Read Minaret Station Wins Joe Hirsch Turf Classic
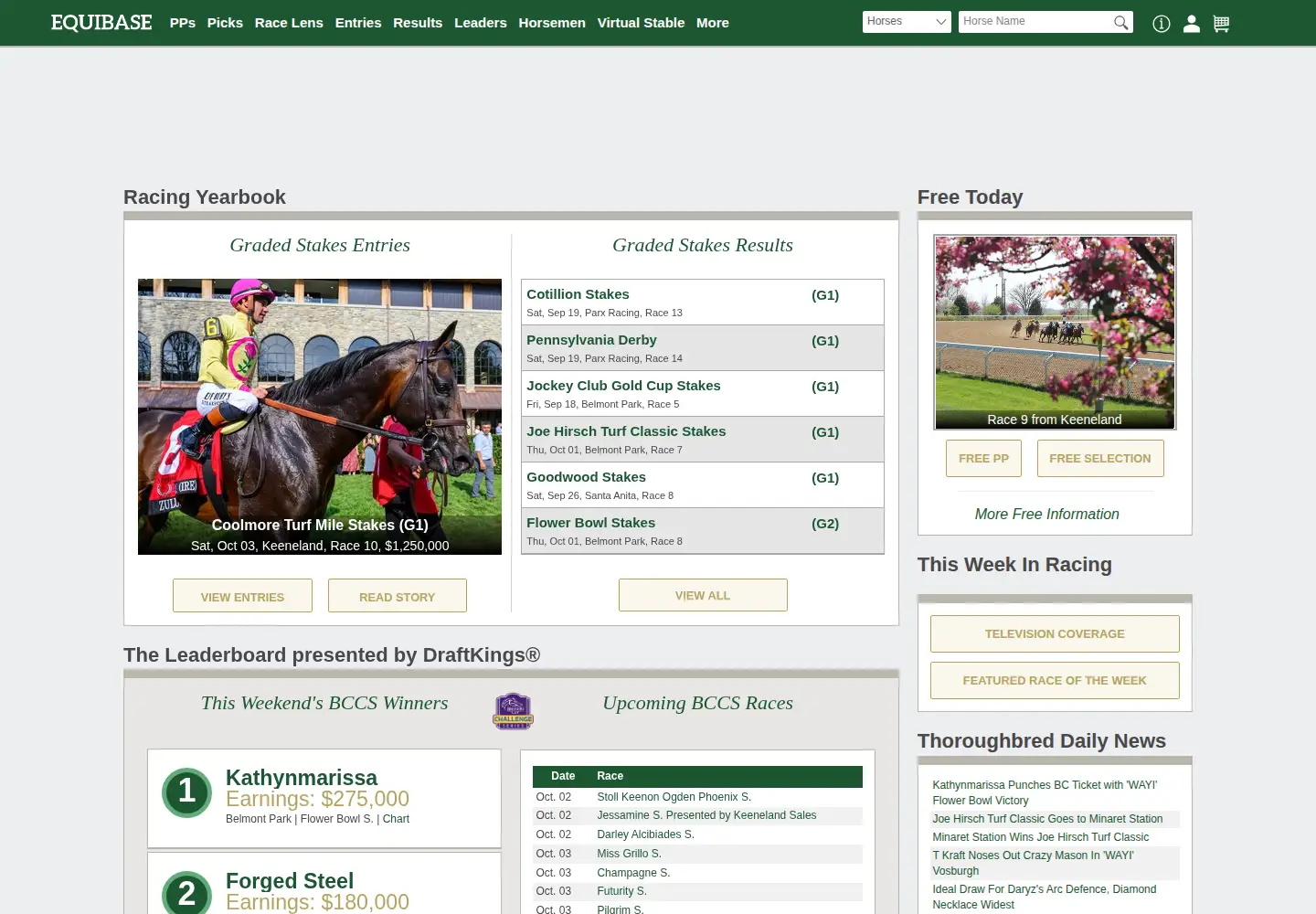 [x=1040, y=837]
